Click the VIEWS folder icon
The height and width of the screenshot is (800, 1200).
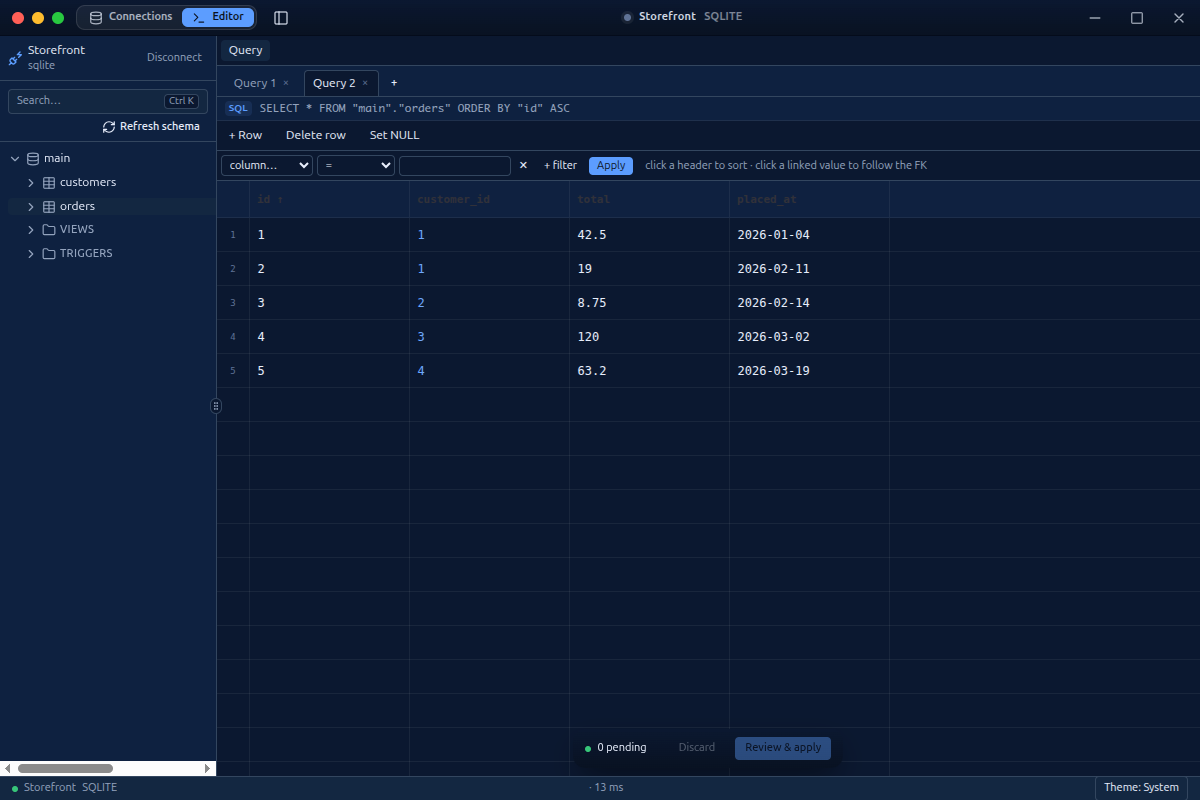pos(49,230)
